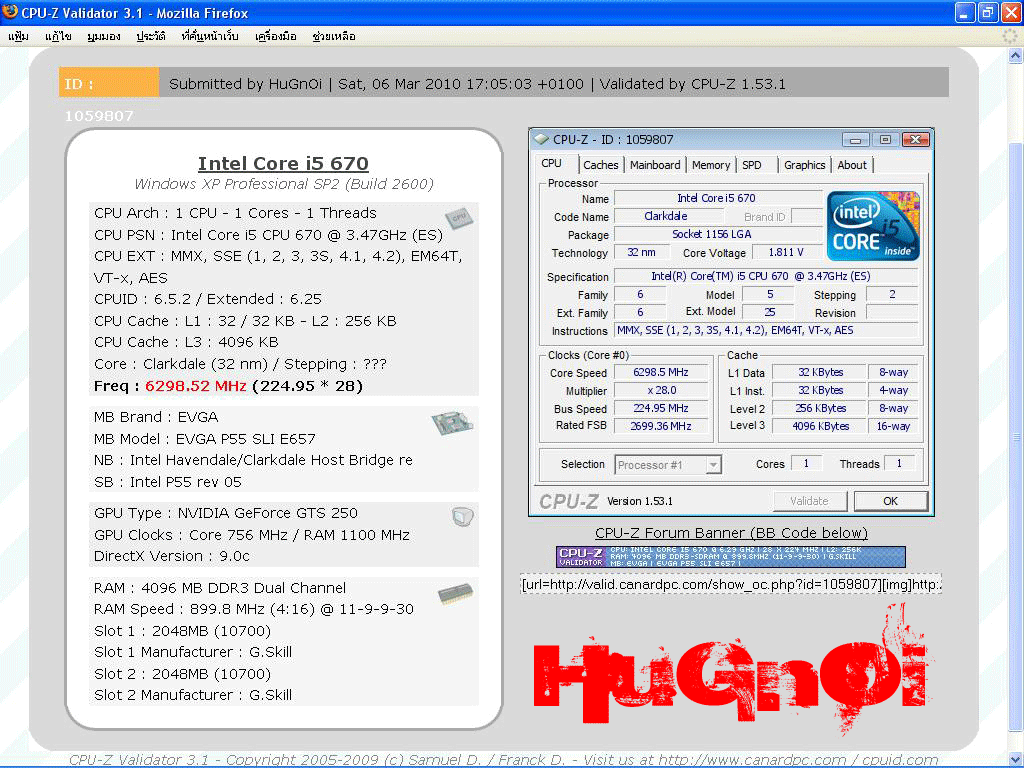Viewport: 1024px width, 768px height.
Task: Switch to the SPD tab
Action: (752, 165)
